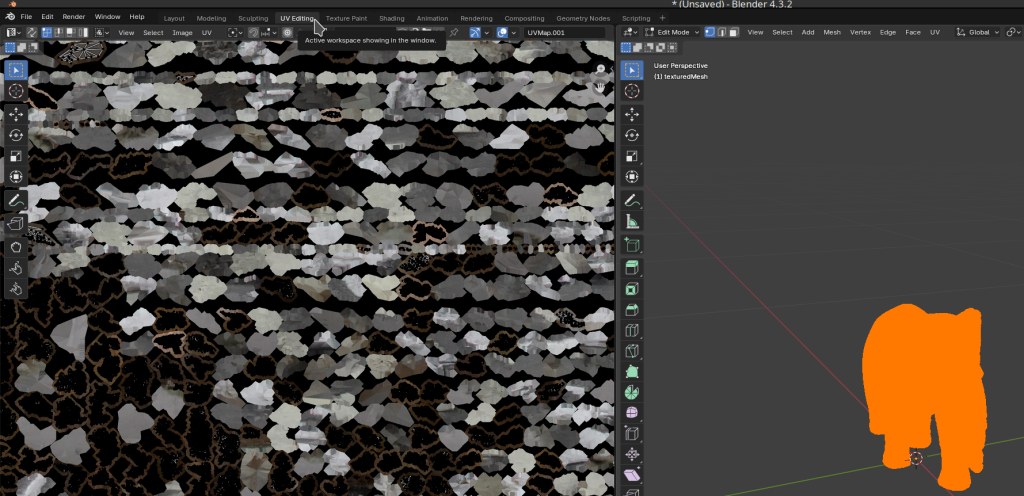1024x496 pixels.
Task: Enable edge select mode in the 3D viewport
Action: tap(722, 33)
